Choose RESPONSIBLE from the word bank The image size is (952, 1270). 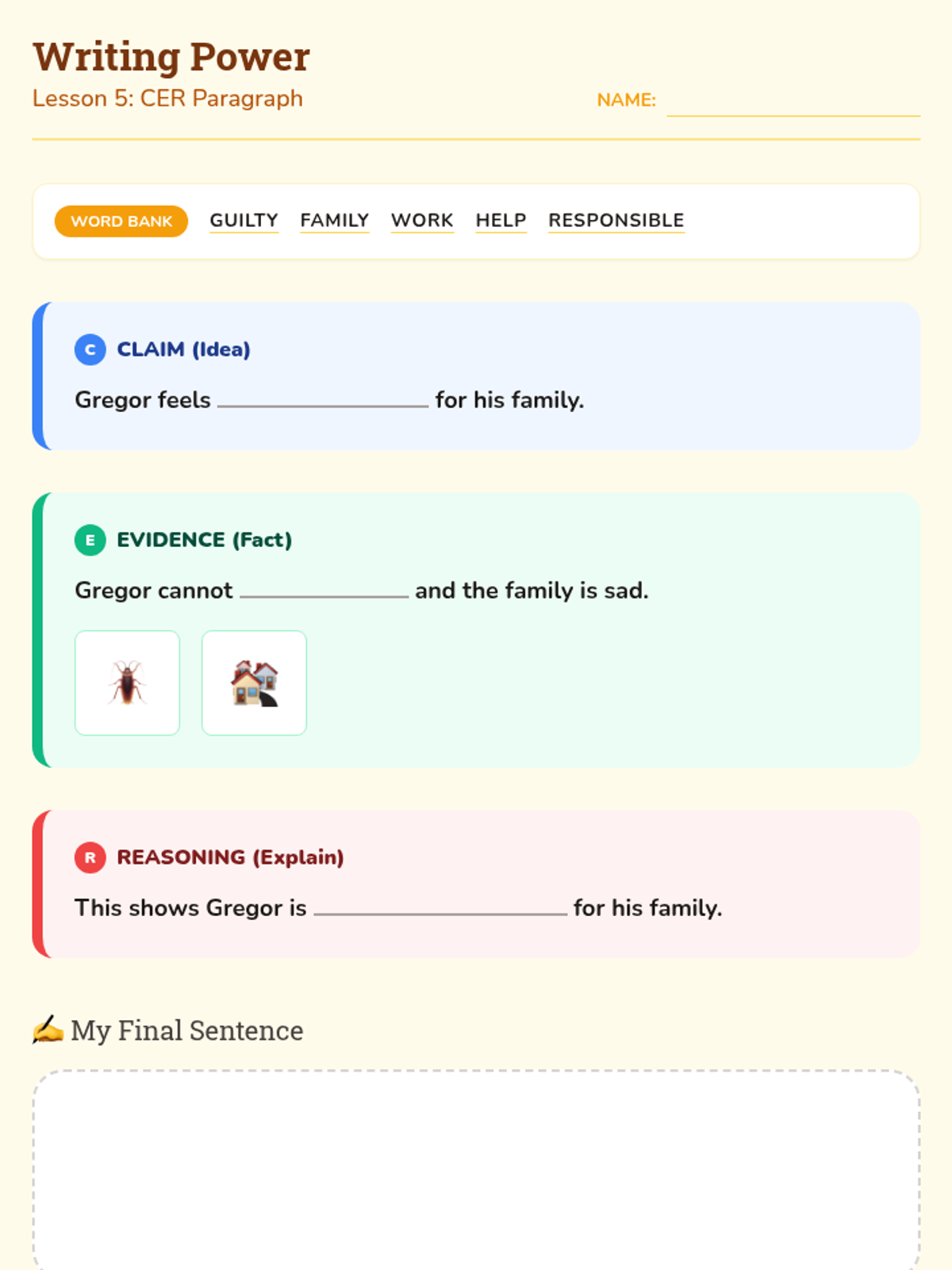point(616,220)
